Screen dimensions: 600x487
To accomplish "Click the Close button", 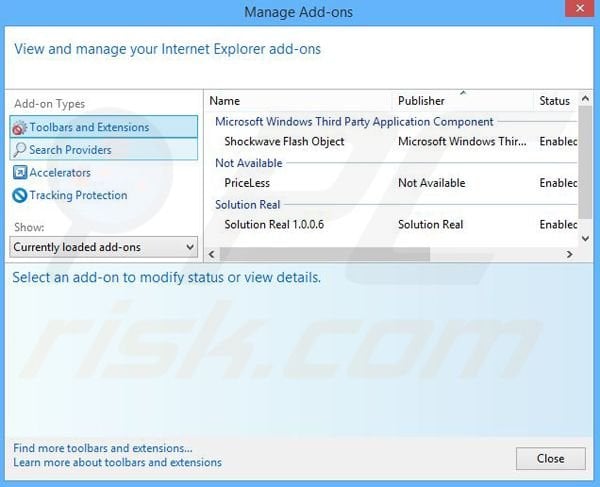I will (x=551, y=458).
